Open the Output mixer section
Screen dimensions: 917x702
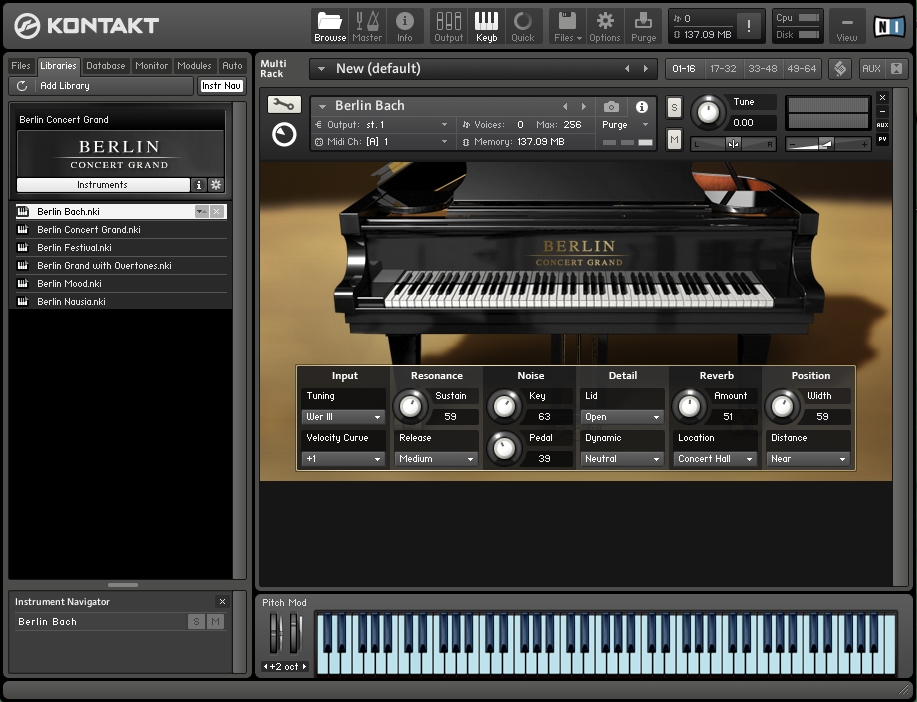[449, 26]
